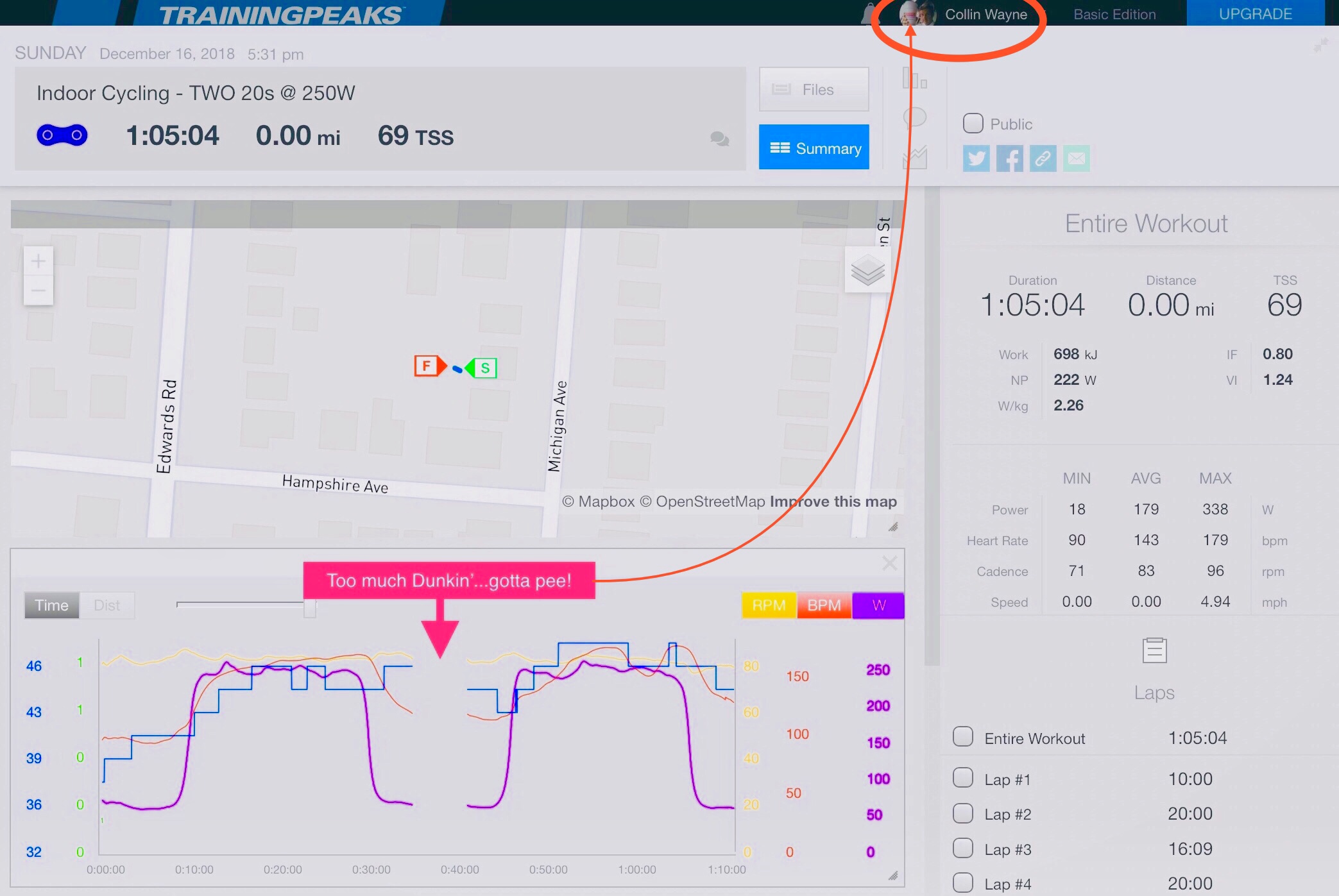Zoom out on the map
The width and height of the screenshot is (1339, 896).
click(x=38, y=291)
